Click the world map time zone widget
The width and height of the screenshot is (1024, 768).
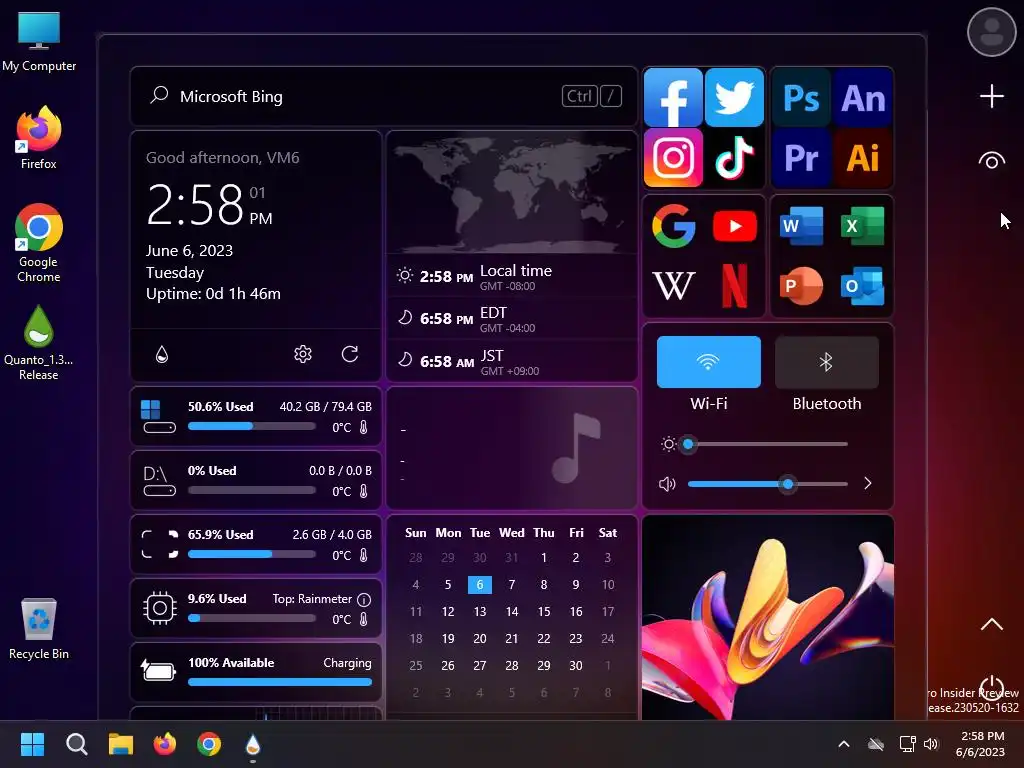(x=511, y=194)
